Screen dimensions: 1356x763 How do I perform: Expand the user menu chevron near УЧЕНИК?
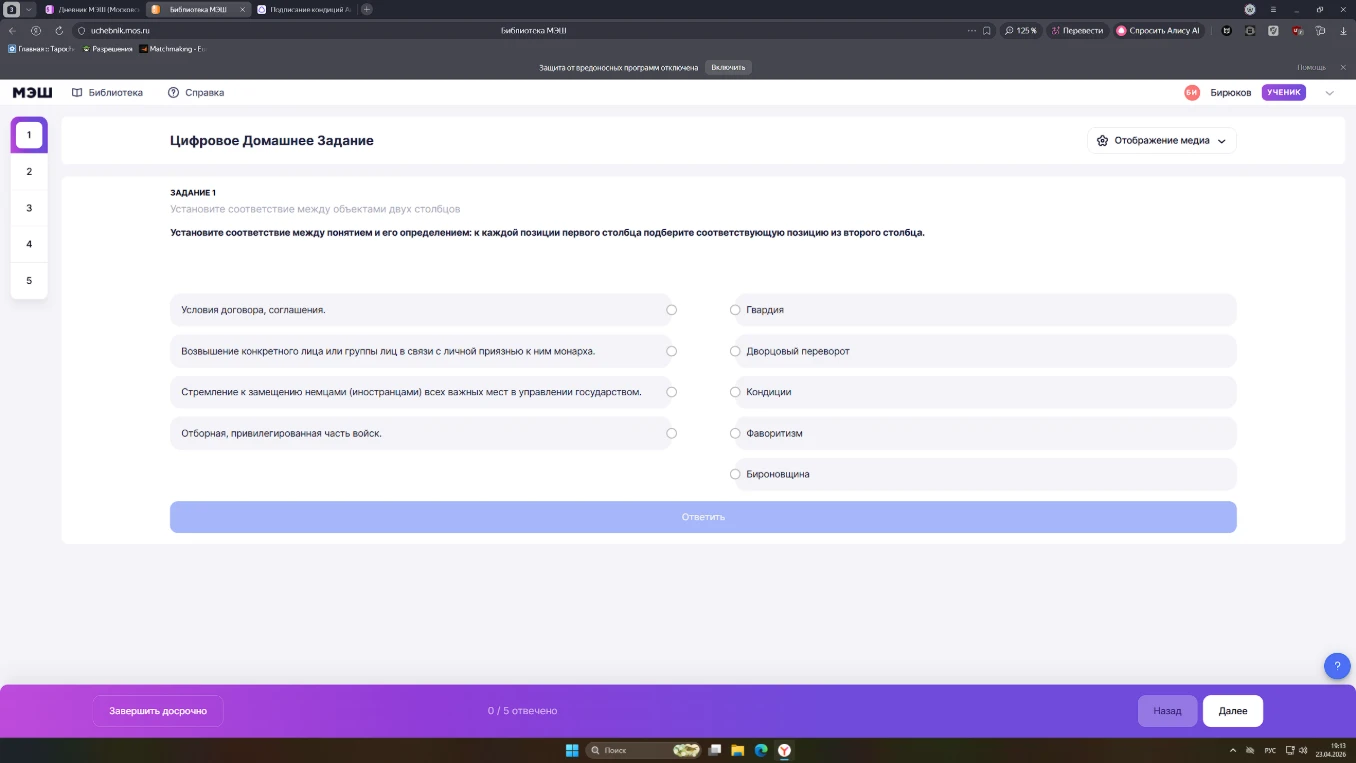pos(1329,93)
